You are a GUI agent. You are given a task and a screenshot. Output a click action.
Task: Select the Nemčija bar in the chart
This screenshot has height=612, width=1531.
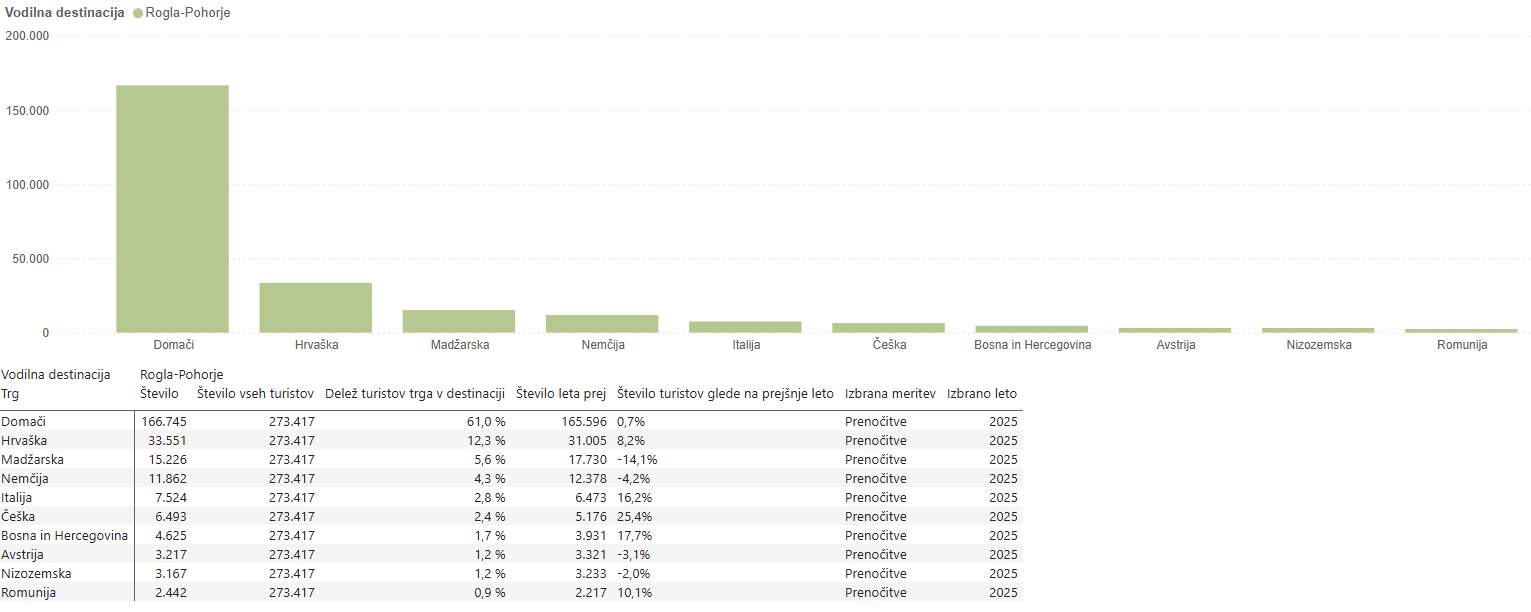click(x=602, y=324)
